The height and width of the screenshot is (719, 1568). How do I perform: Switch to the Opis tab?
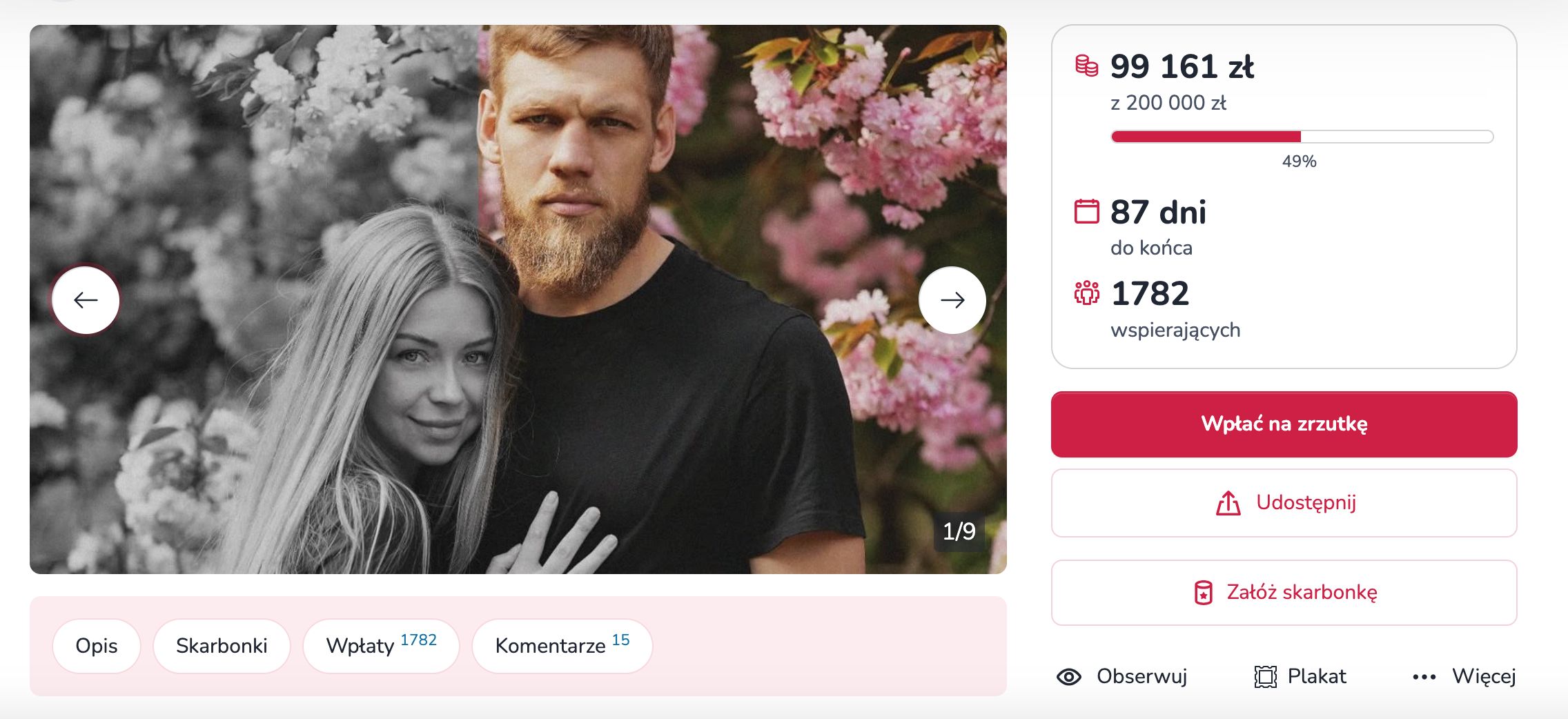[97, 646]
